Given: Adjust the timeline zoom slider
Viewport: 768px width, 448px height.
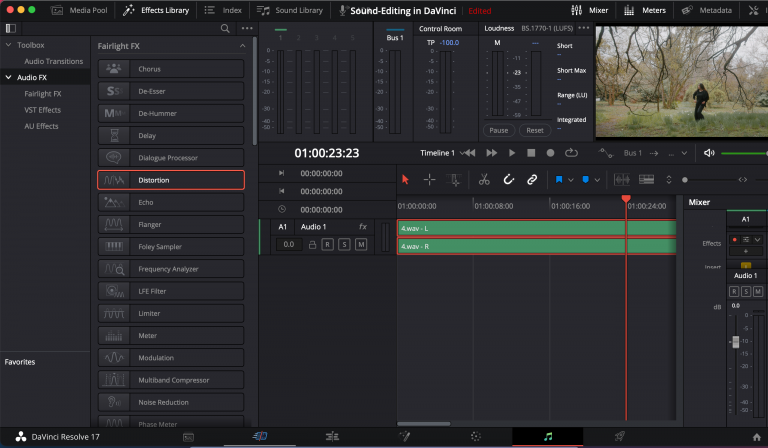Looking at the screenshot, I should 685,180.
